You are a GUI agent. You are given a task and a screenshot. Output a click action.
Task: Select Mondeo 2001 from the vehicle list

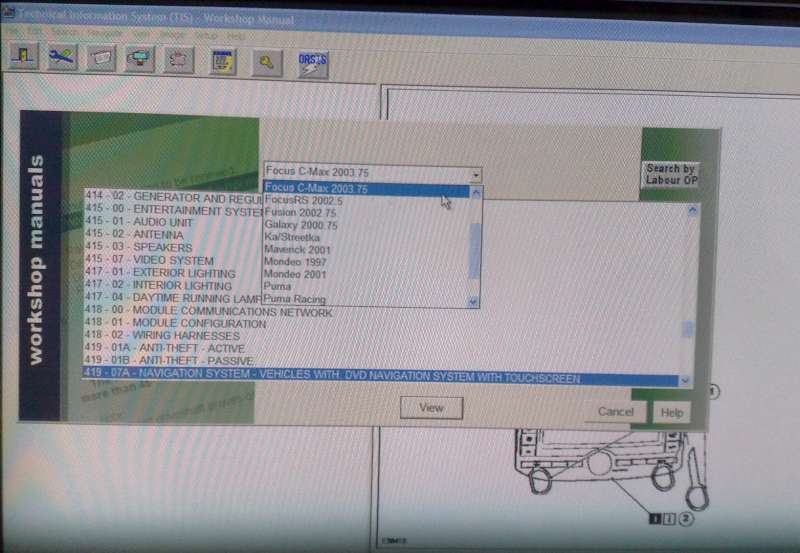tap(296, 275)
